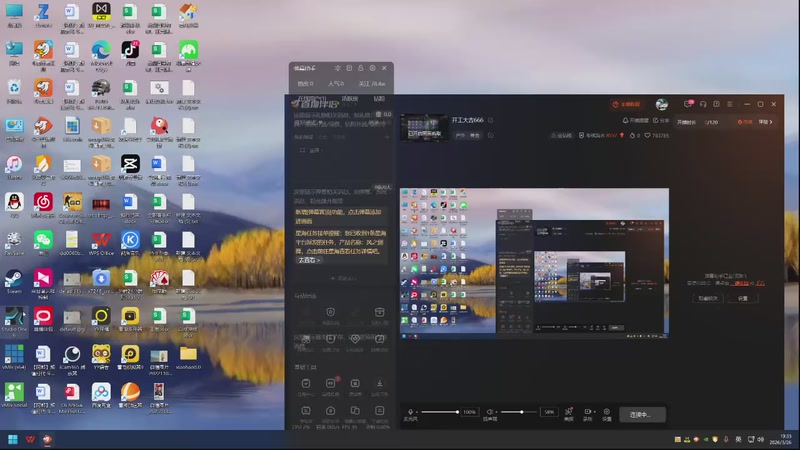Adjust the speaker volume slider
This screenshot has height=450, width=800.
pos(519,412)
